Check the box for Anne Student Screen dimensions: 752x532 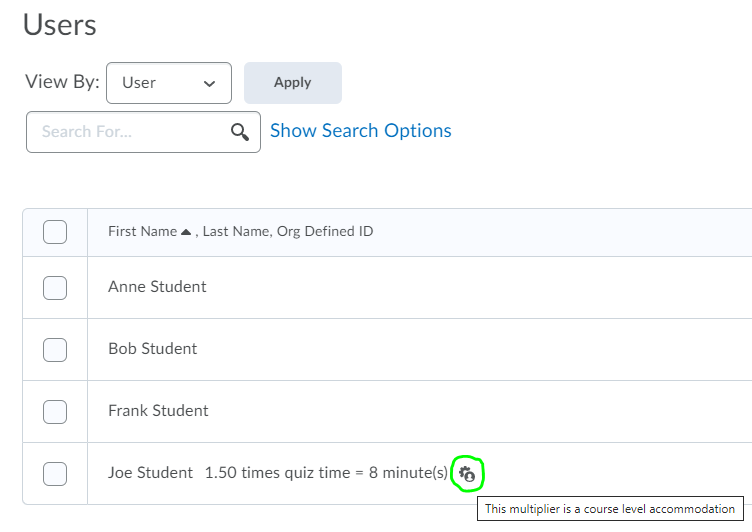coord(55,288)
